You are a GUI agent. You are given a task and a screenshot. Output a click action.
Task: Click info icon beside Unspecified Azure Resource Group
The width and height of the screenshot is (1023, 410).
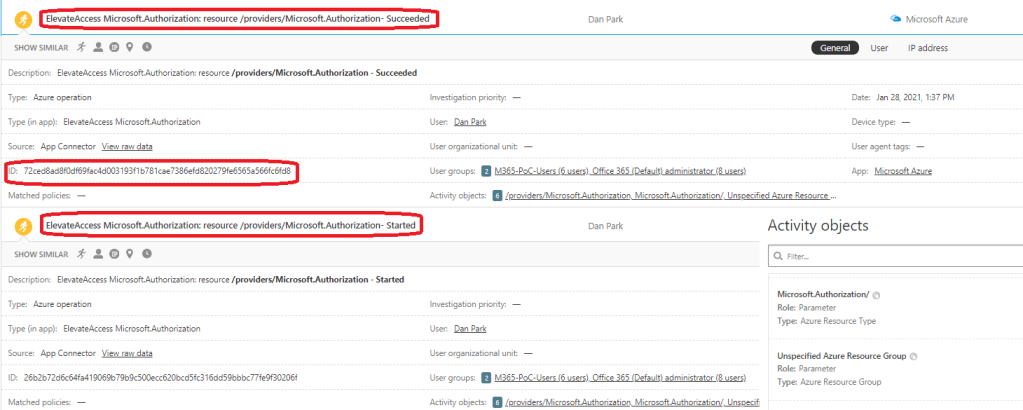click(914, 356)
